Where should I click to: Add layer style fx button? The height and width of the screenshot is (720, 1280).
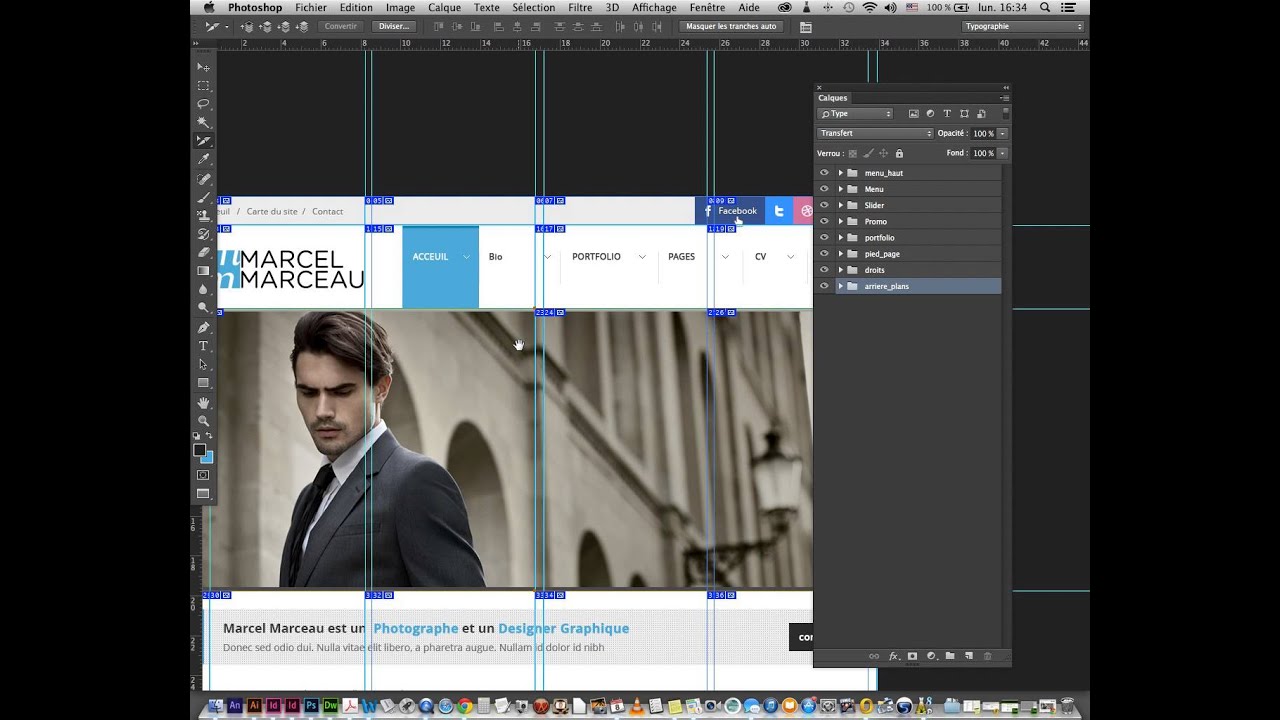tap(893, 656)
